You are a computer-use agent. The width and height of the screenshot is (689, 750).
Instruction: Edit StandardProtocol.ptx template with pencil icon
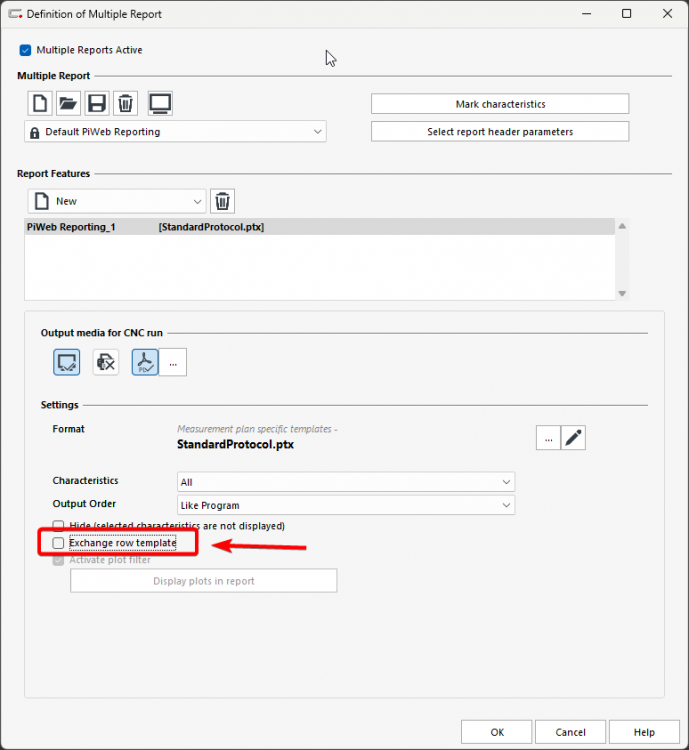coord(573,437)
